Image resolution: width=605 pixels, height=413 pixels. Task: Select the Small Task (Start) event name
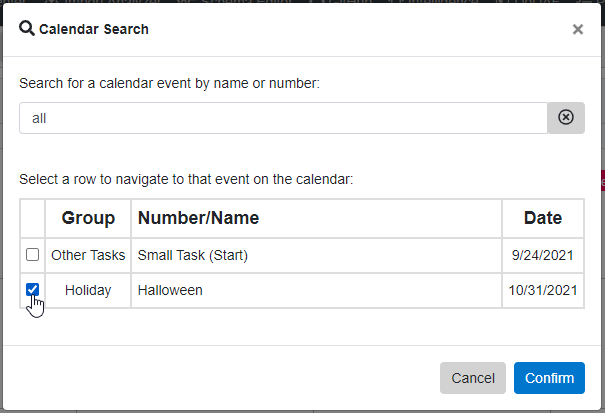[x=193, y=256]
